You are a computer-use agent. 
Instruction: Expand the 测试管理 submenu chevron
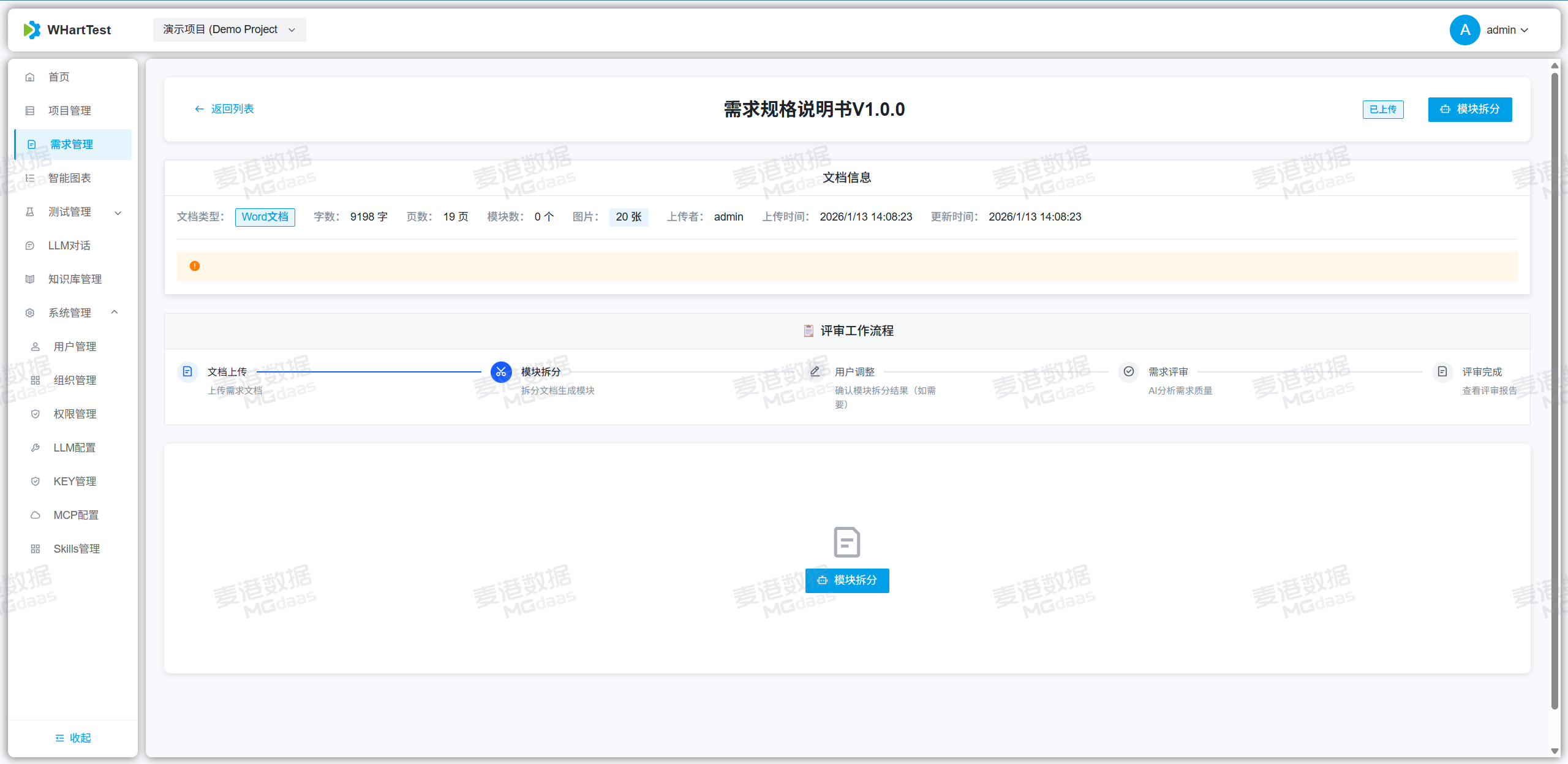118,213
